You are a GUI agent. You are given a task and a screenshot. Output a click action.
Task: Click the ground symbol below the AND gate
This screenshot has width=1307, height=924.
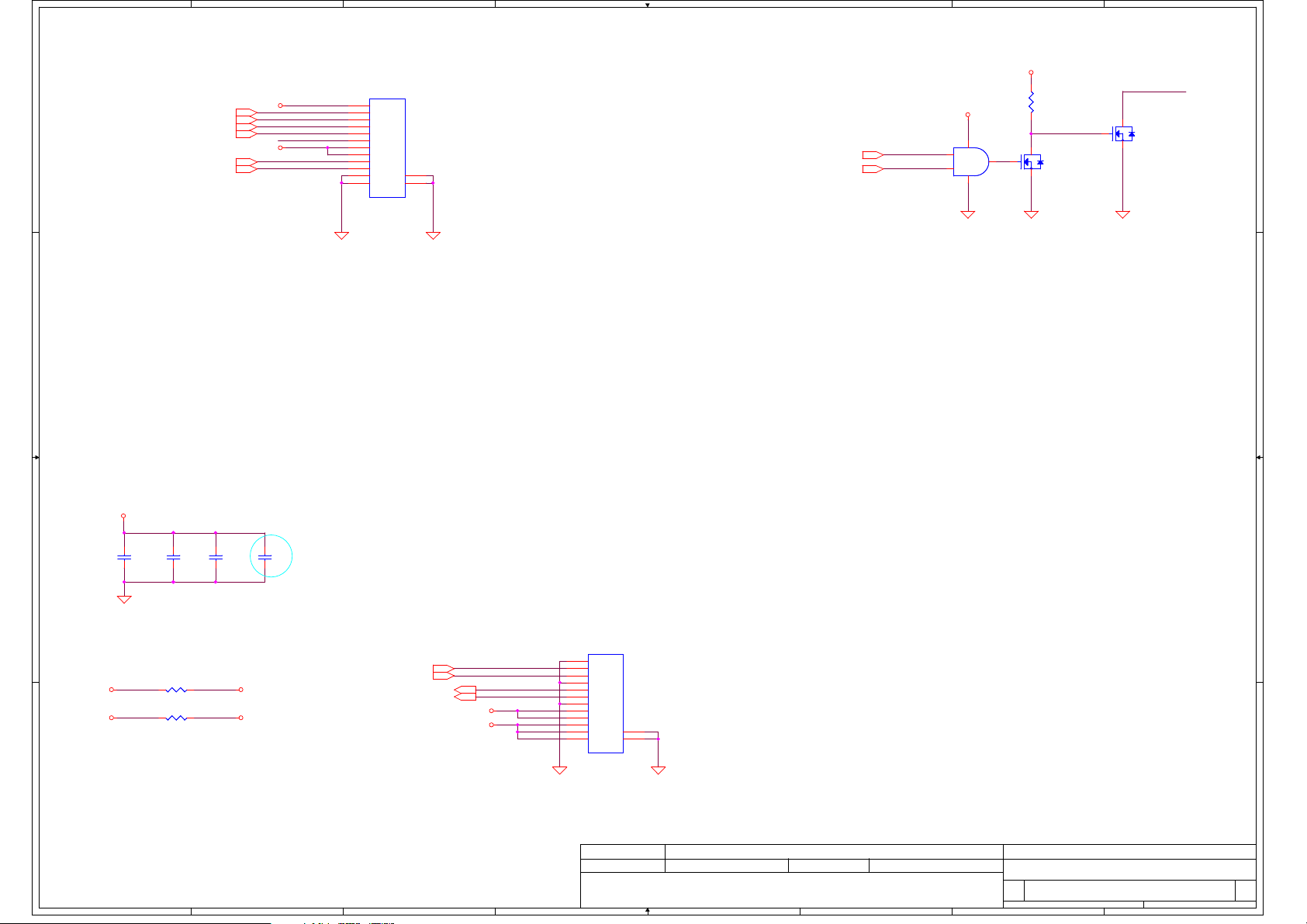click(968, 214)
